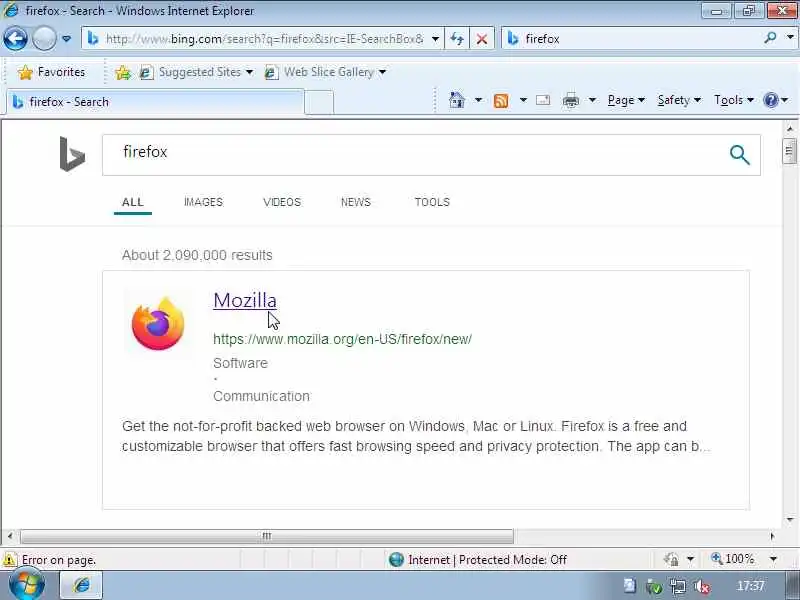Click the vertical scrollbar up arrow
The width and height of the screenshot is (800, 600).
(790, 128)
